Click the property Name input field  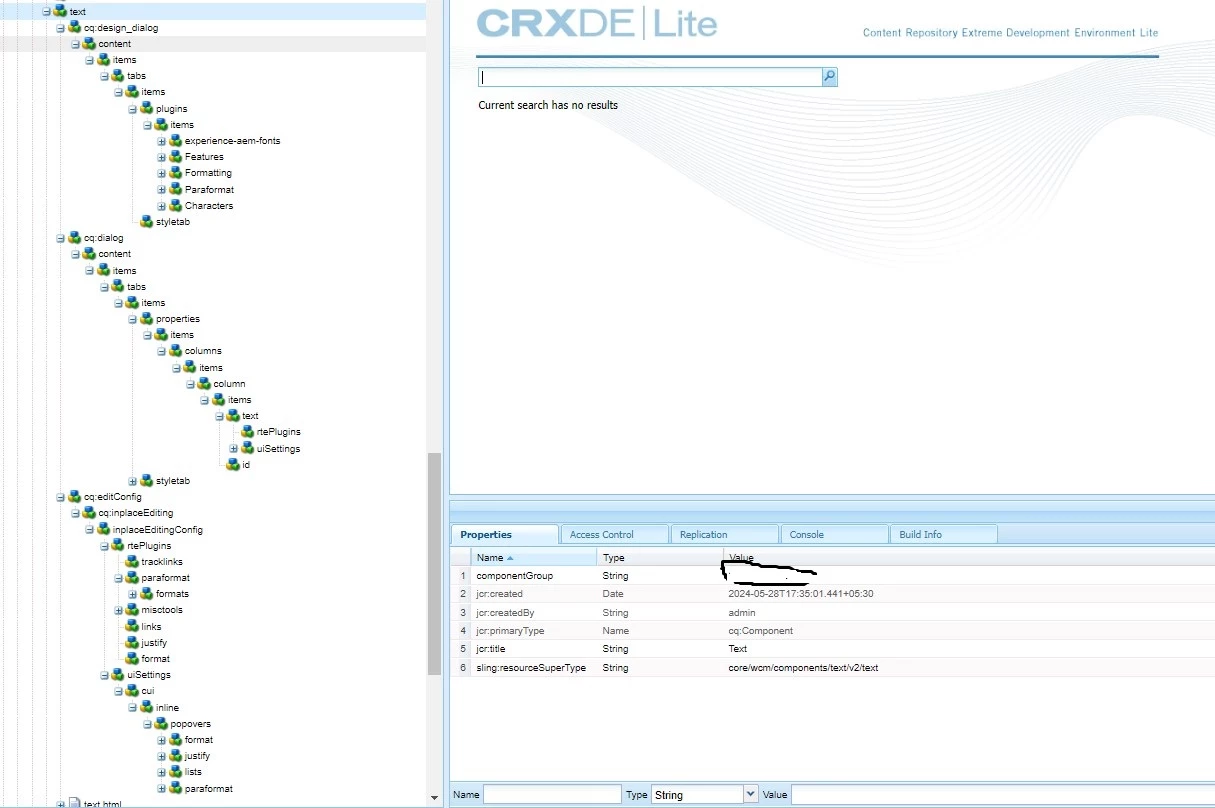[552, 794]
